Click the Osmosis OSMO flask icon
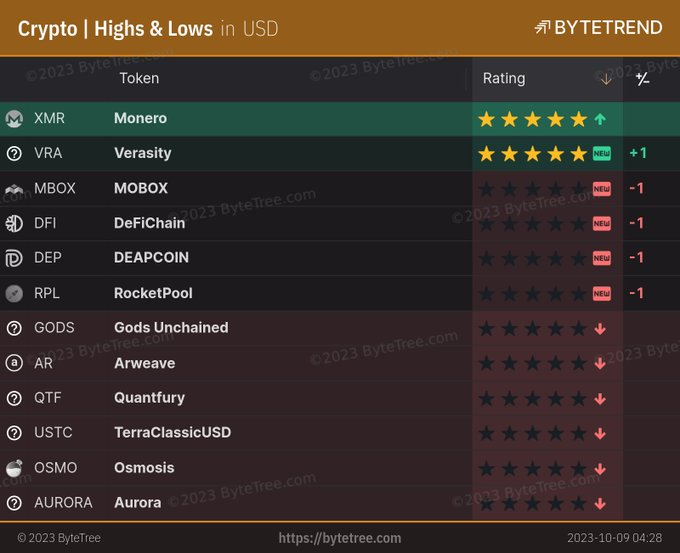Image resolution: width=680 pixels, height=553 pixels. pyautogui.click(x=14, y=468)
